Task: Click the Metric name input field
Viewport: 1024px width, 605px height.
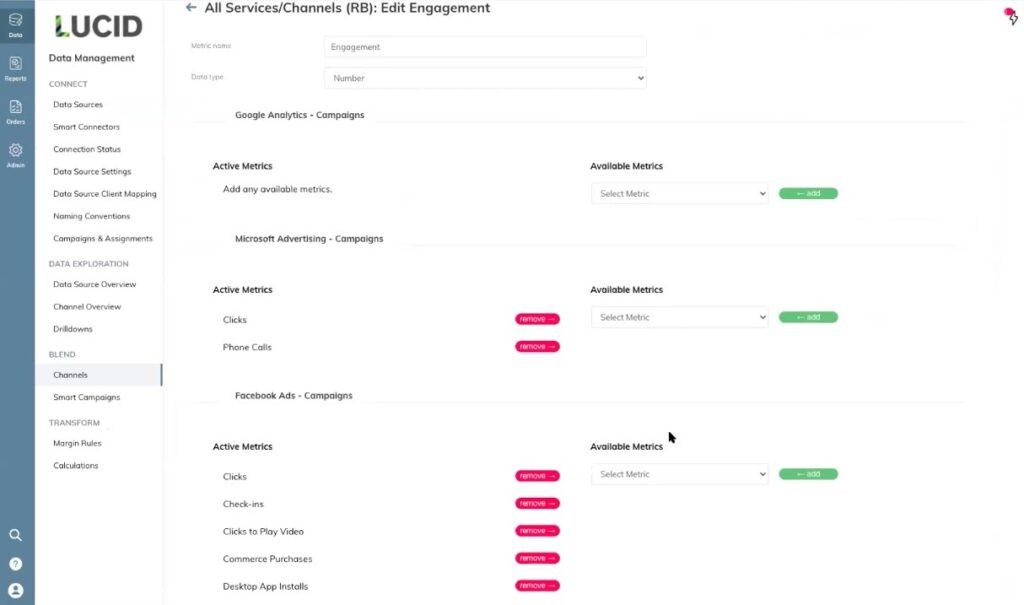Action: [x=485, y=47]
